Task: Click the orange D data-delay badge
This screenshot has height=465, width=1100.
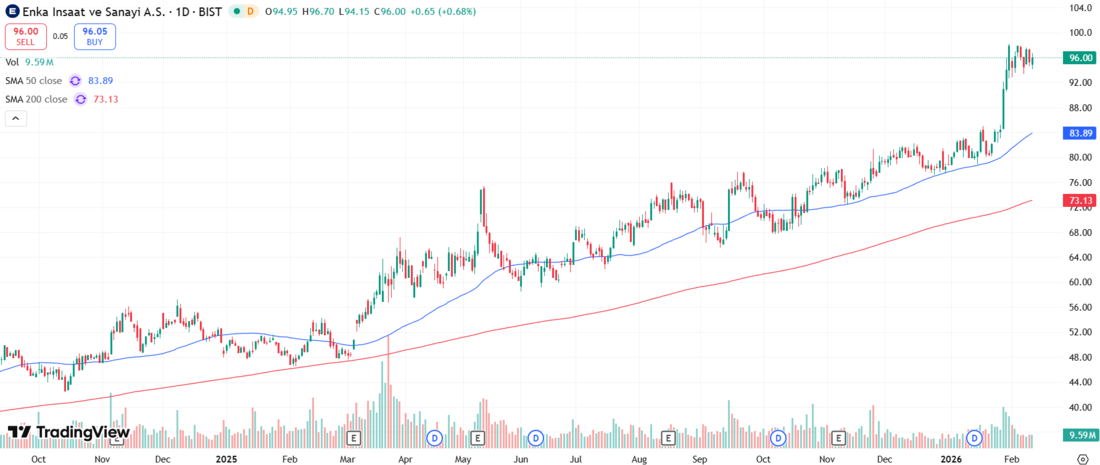Action: (x=250, y=11)
